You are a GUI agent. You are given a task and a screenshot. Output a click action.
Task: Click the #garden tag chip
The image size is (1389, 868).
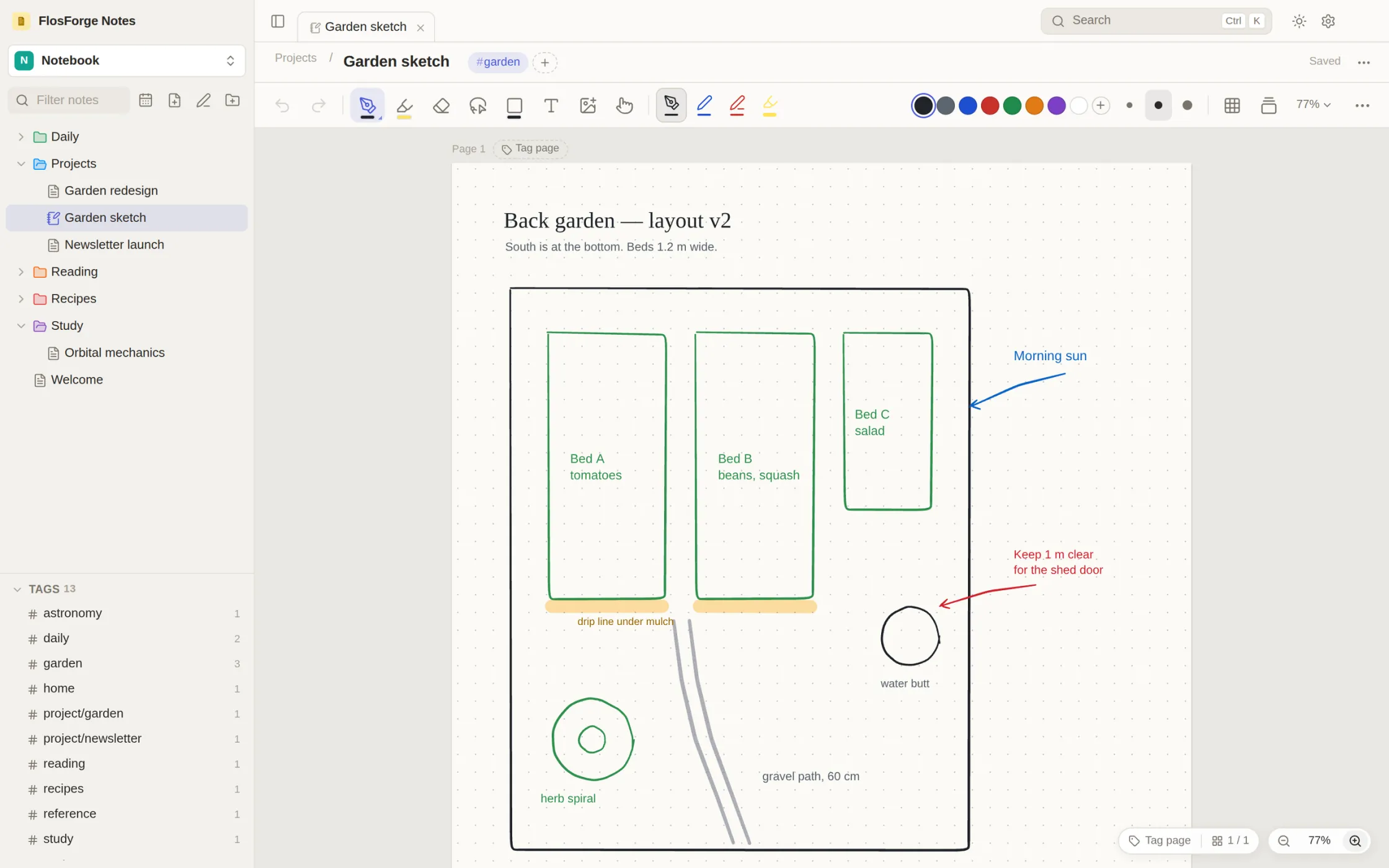[x=498, y=62]
